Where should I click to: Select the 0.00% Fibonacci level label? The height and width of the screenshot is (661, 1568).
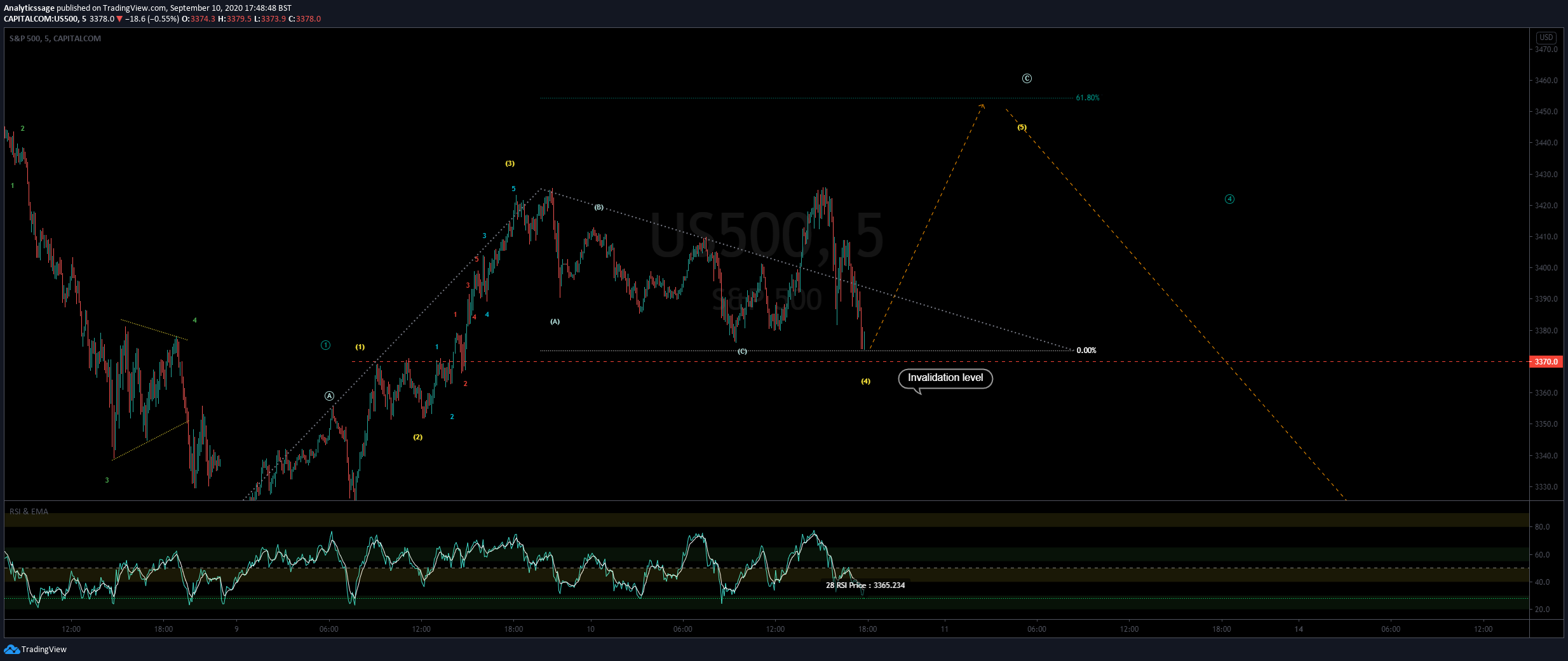pyautogui.click(x=1086, y=351)
